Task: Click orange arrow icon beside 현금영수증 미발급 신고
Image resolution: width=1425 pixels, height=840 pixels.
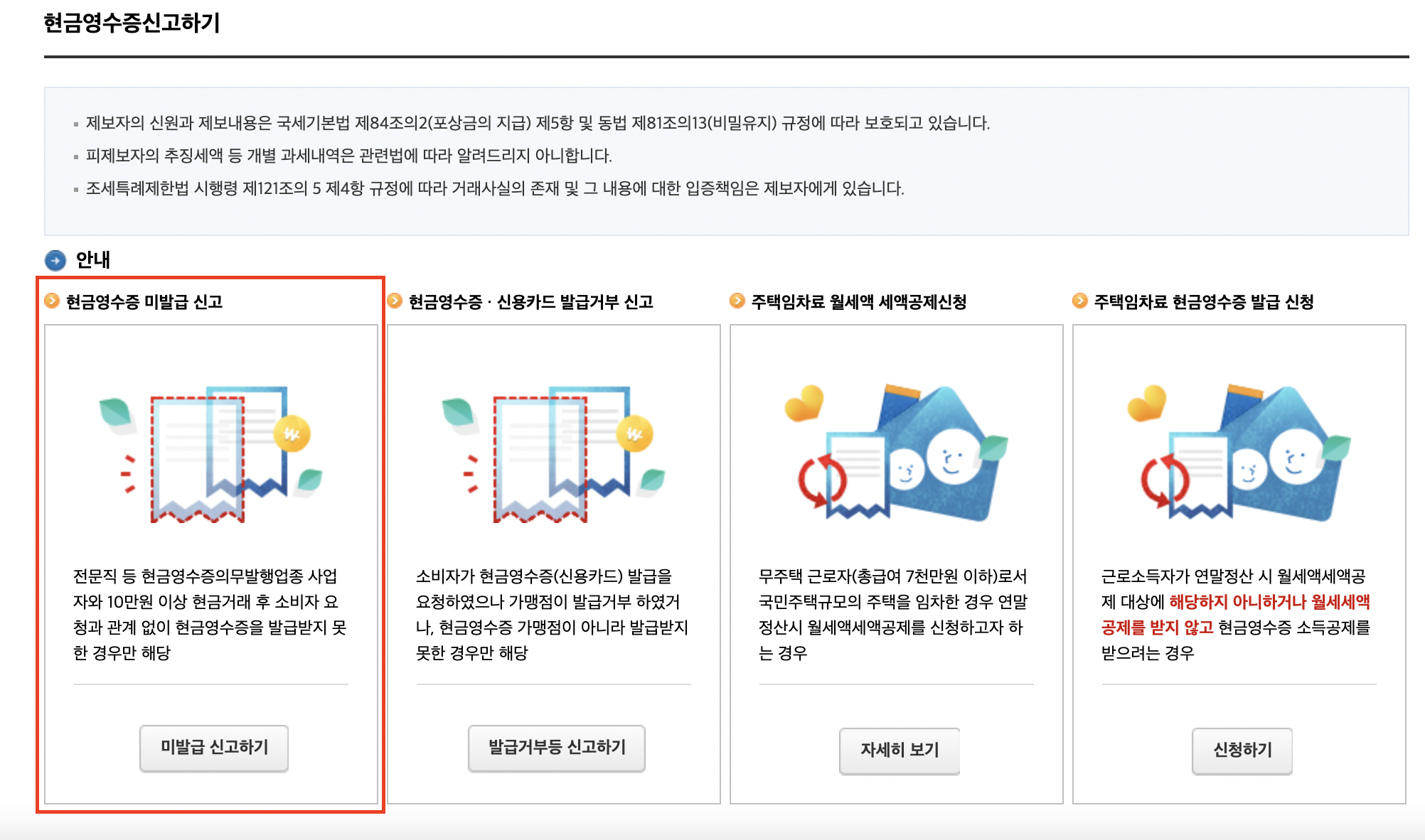Action: (x=52, y=301)
